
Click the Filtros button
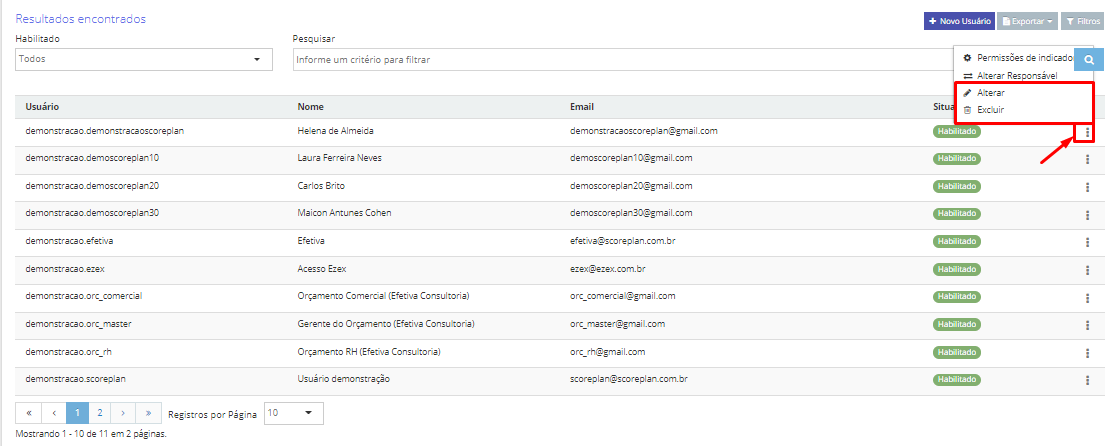tap(1082, 21)
